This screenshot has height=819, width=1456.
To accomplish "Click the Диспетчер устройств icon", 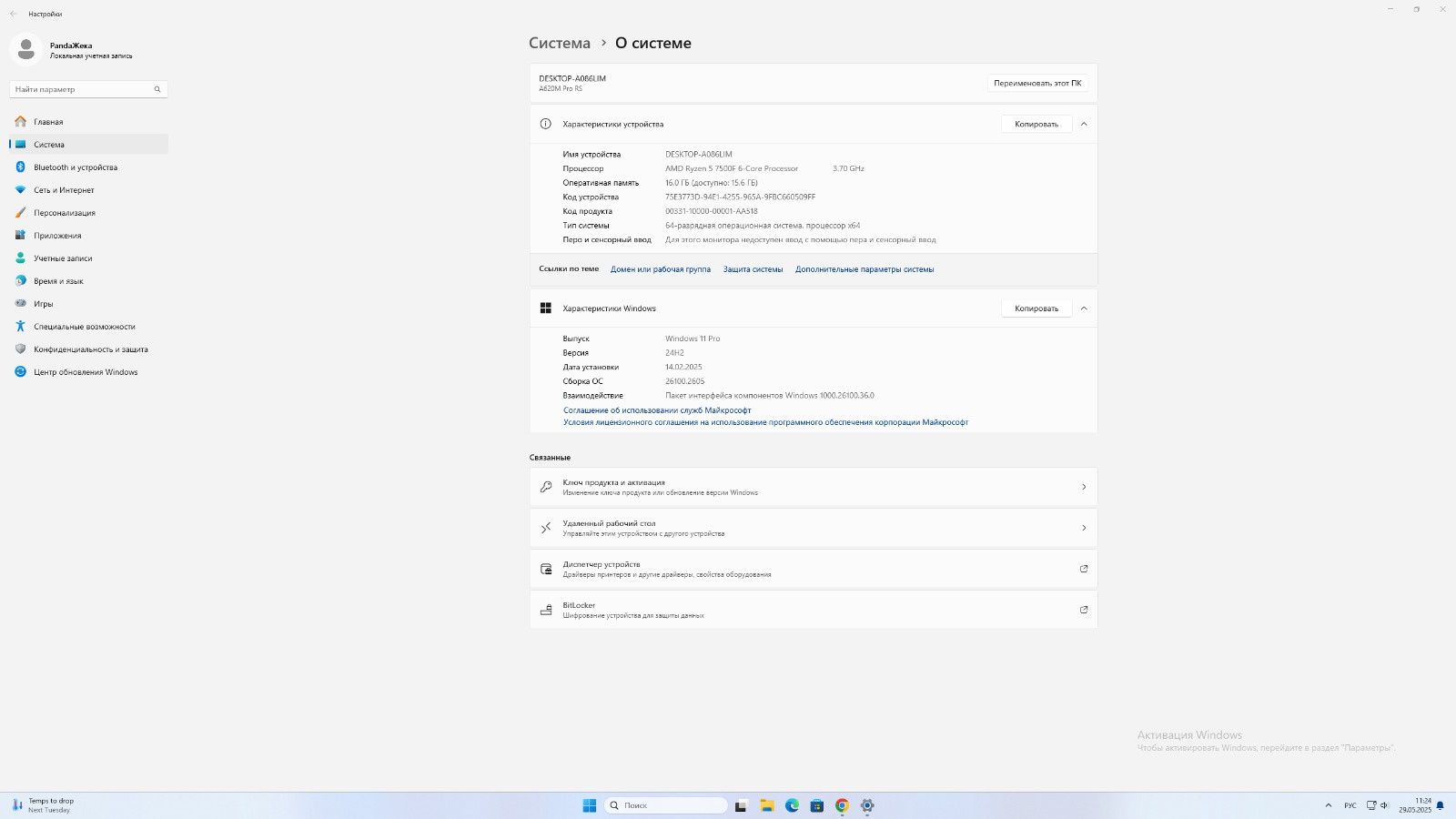I will (x=546, y=569).
